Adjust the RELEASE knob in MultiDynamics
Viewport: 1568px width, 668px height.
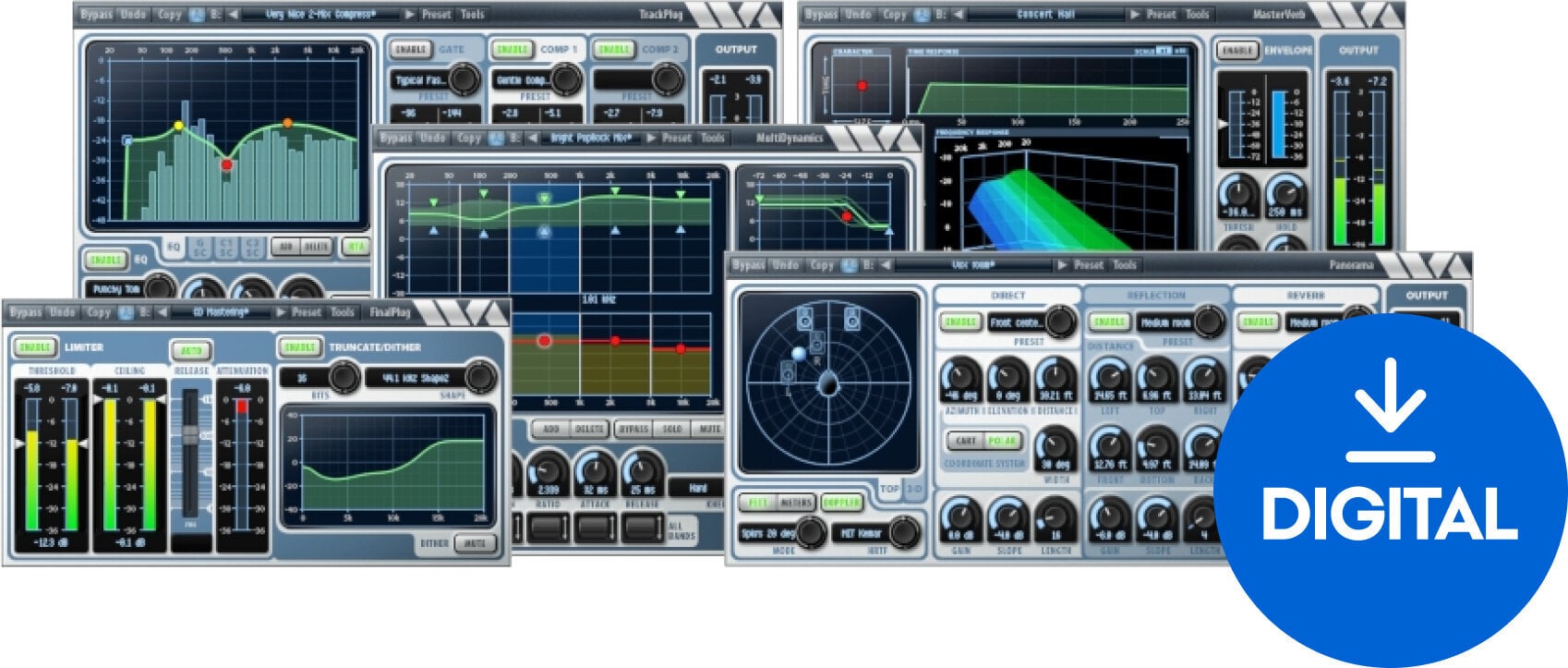click(x=643, y=471)
